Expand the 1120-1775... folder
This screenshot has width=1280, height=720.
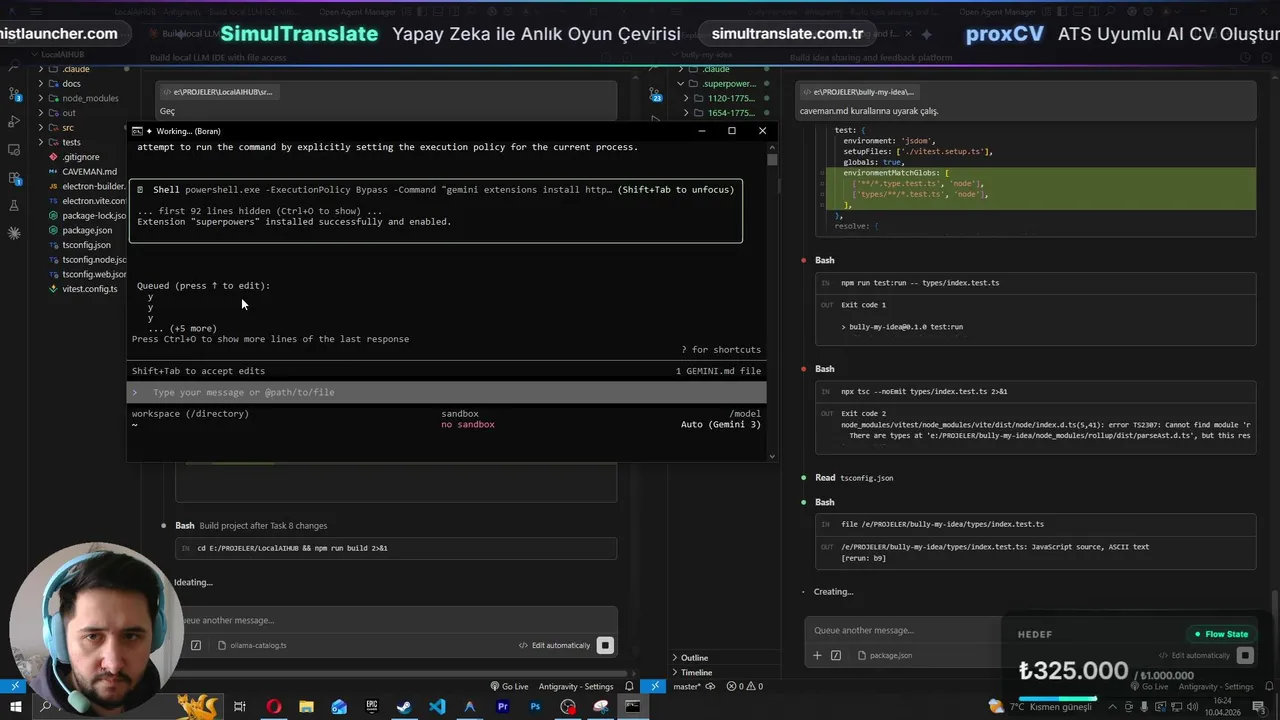tap(725, 98)
